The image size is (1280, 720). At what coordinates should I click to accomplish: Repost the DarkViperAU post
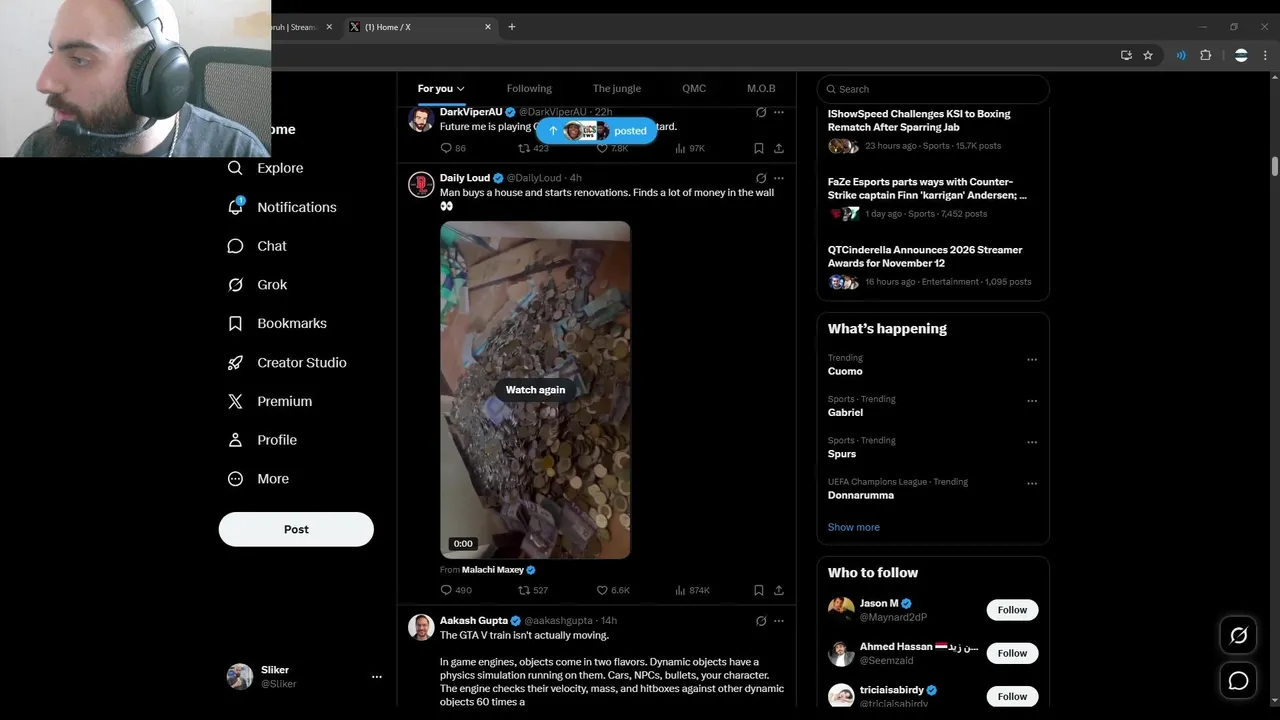(x=532, y=148)
